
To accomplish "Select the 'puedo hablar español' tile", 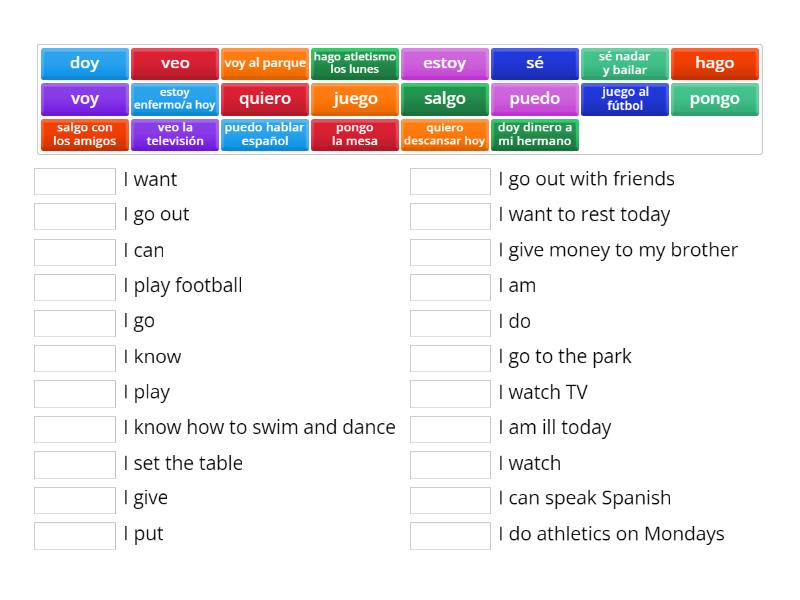I will [x=265, y=135].
